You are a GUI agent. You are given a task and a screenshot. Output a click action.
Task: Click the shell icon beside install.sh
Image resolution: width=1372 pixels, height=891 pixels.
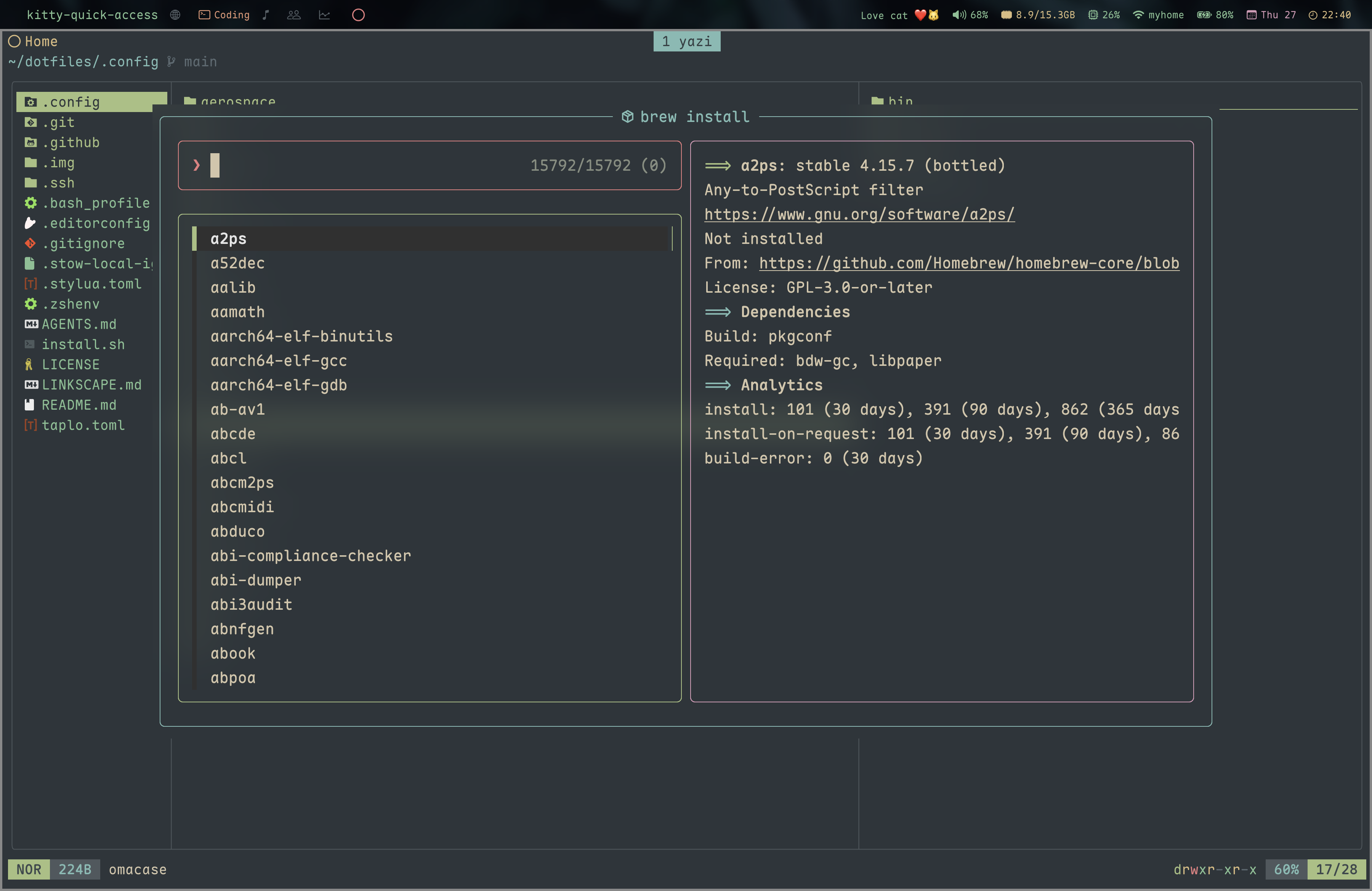30,344
